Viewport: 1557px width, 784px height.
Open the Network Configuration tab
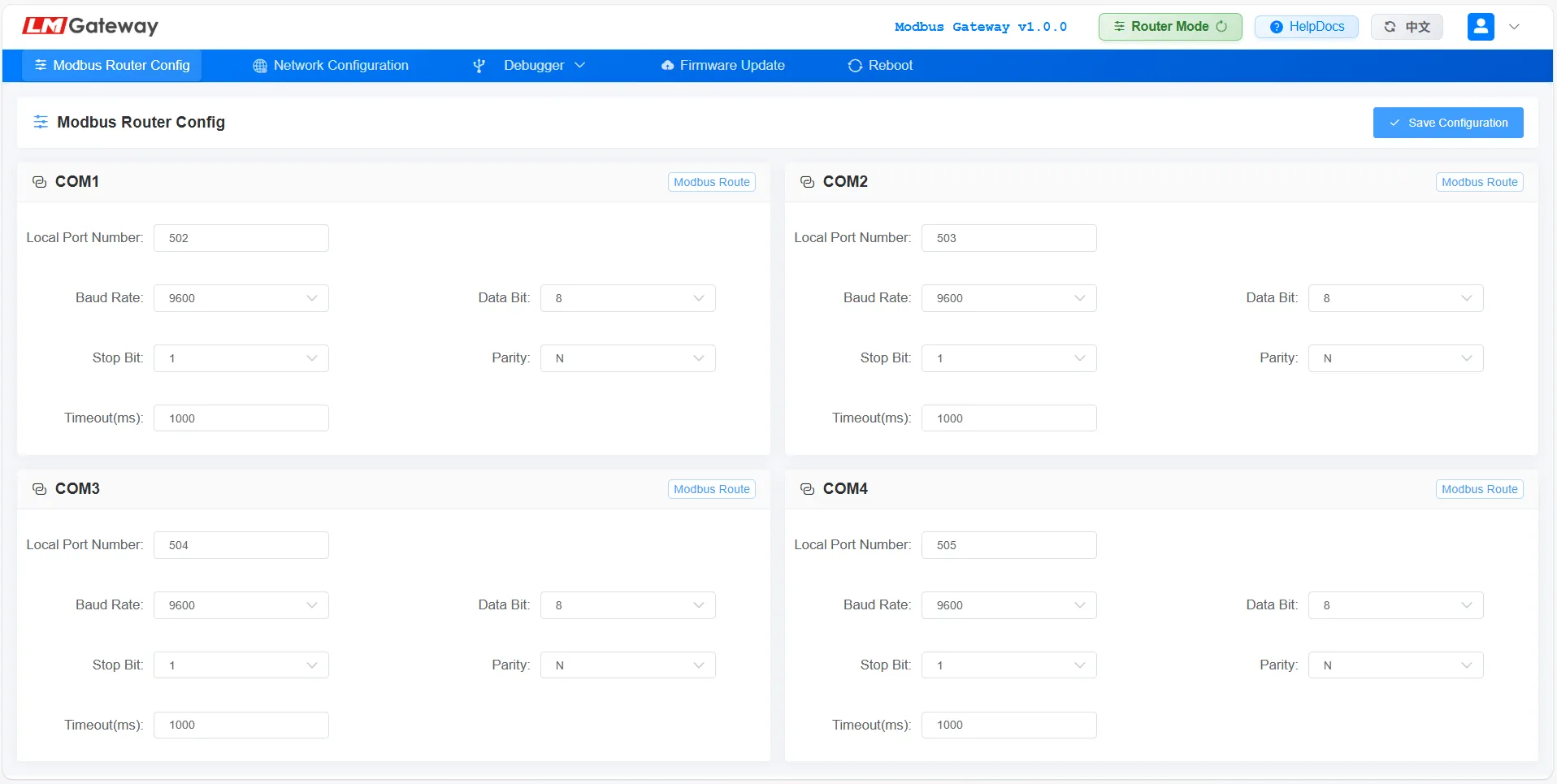[331, 66]
